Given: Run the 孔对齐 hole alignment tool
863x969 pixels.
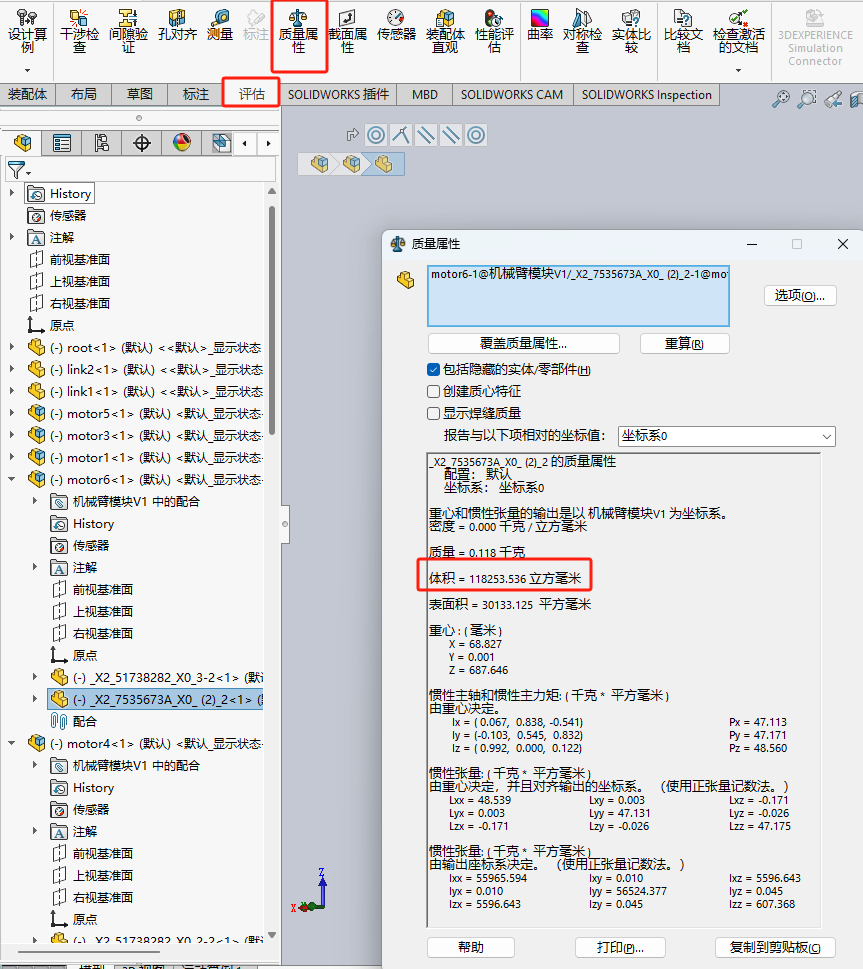Looking at the screenshot, I should click(177, 26).
